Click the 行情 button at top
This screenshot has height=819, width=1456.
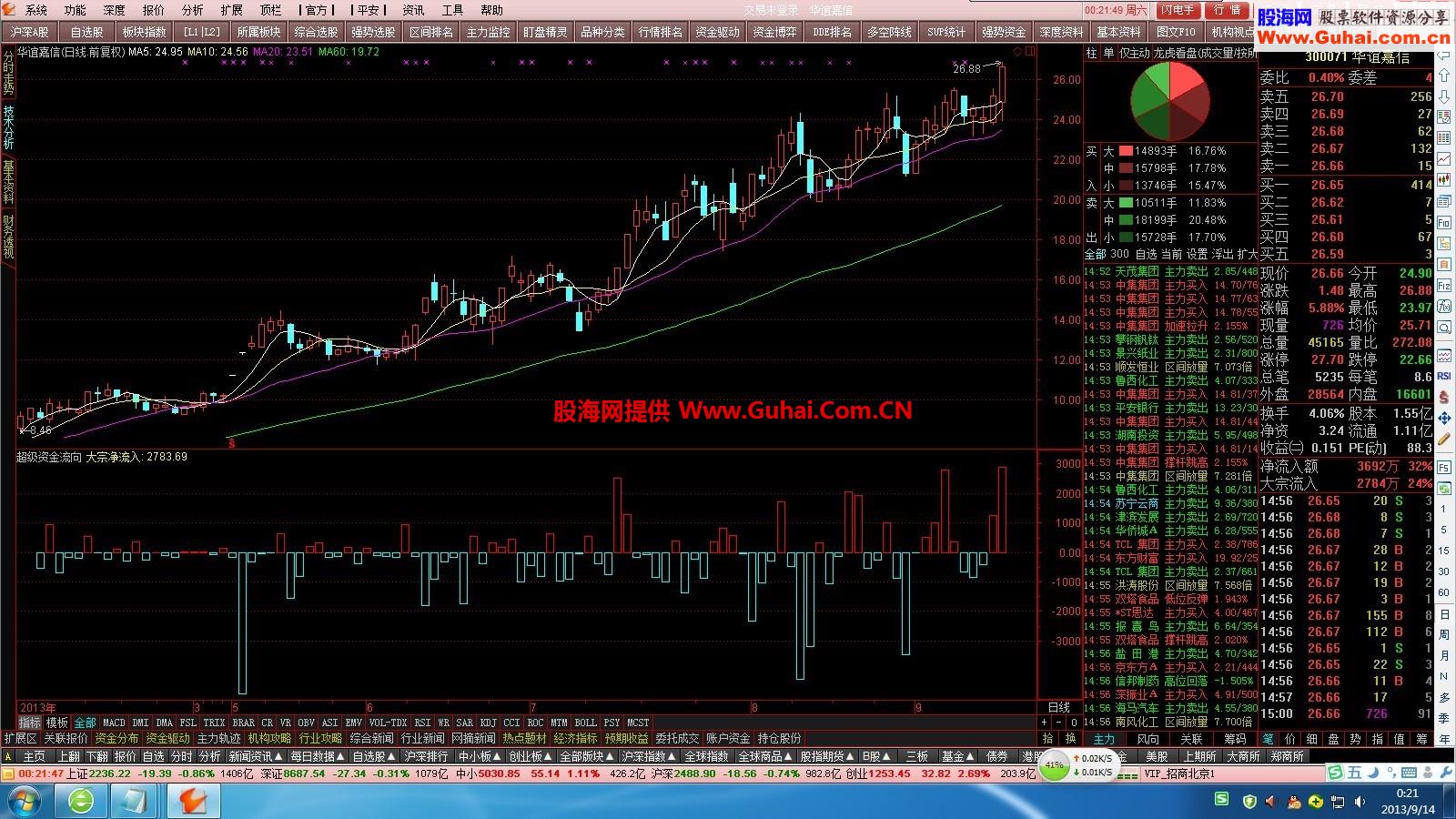pyautogui.click(x=1228, y=10)
